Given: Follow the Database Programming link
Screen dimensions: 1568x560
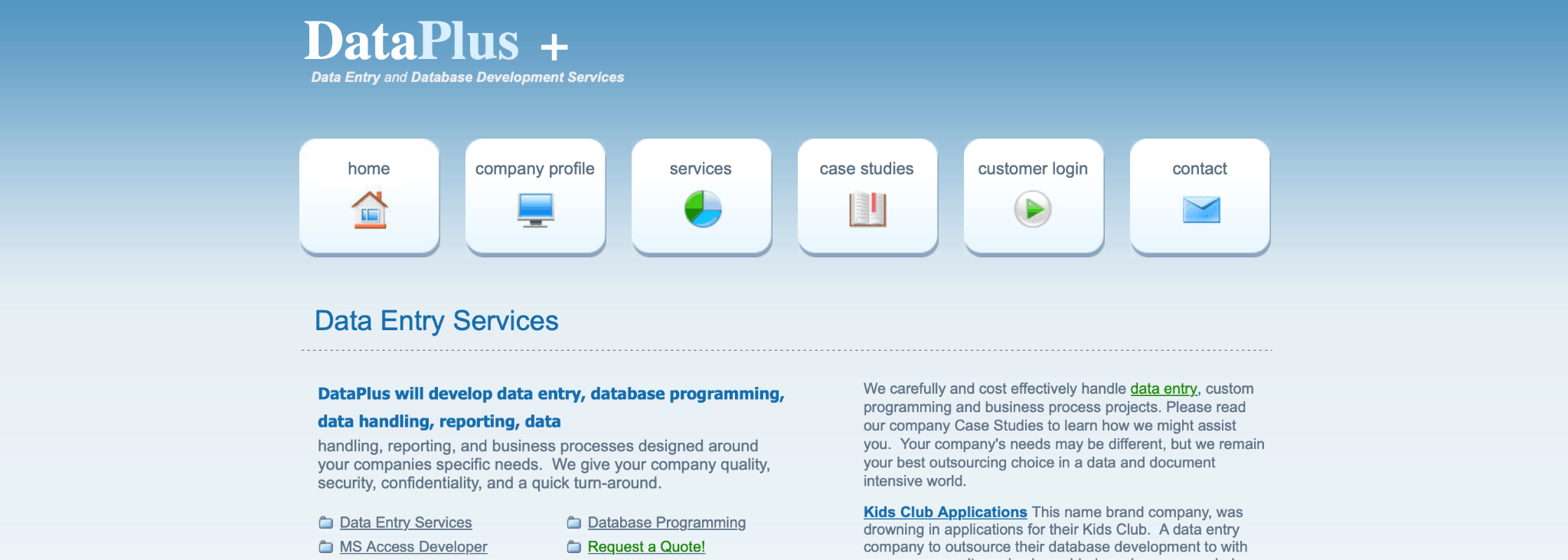Looking at the screenshot, I should (x=667, y=522).
